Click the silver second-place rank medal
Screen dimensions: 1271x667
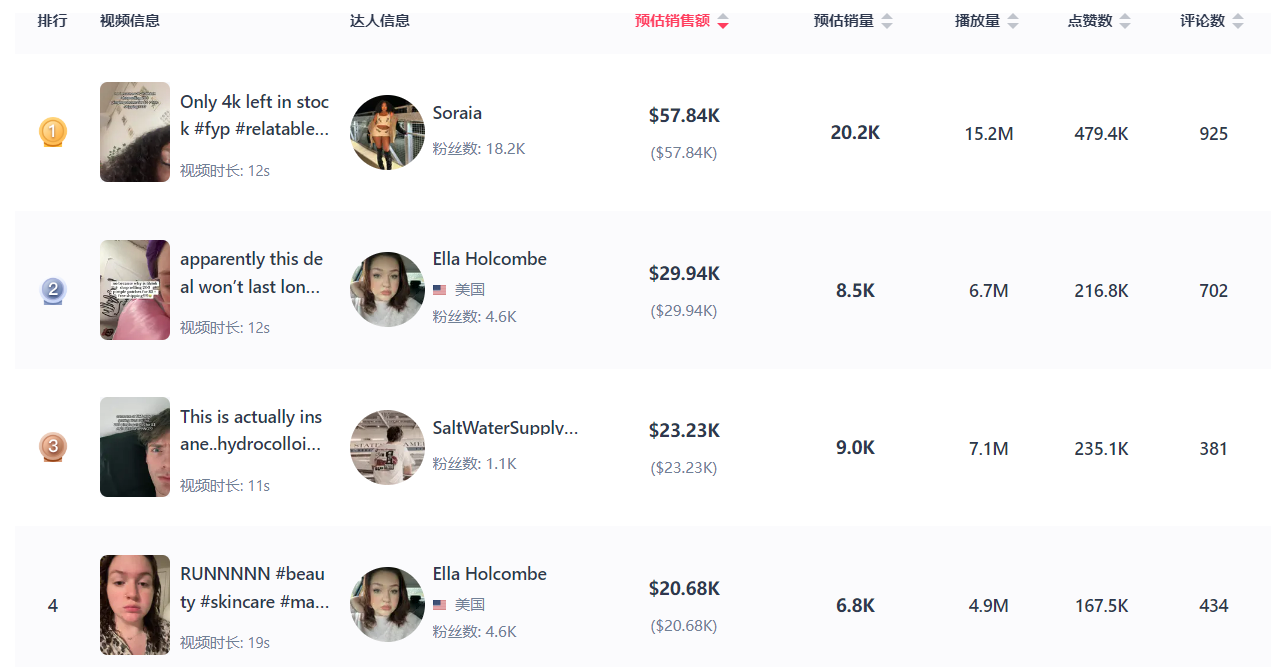(x=53, y=291)
